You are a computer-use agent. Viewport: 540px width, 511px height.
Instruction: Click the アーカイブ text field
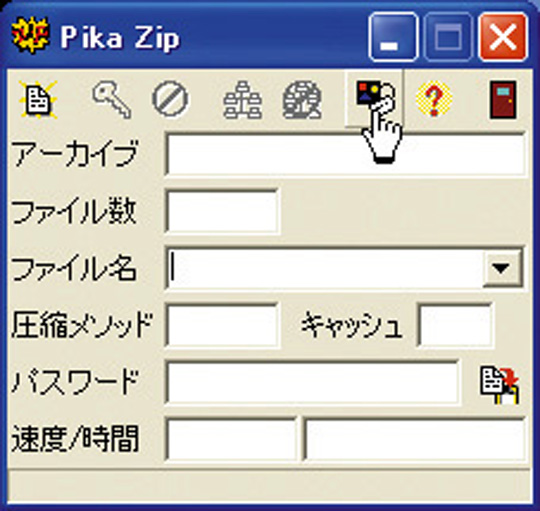pyautogui.click(x=345, y=154)
